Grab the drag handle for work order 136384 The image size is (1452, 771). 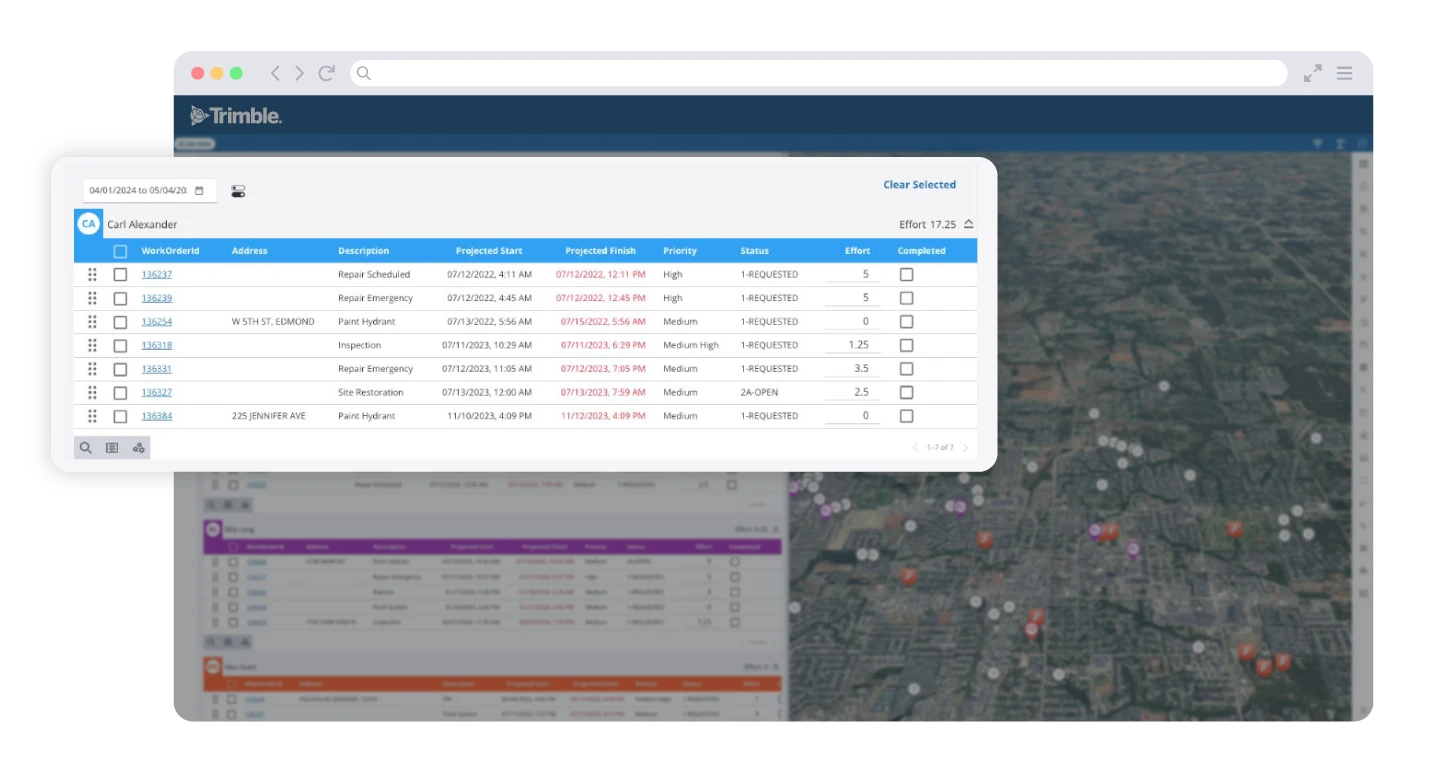coord(92,416)
